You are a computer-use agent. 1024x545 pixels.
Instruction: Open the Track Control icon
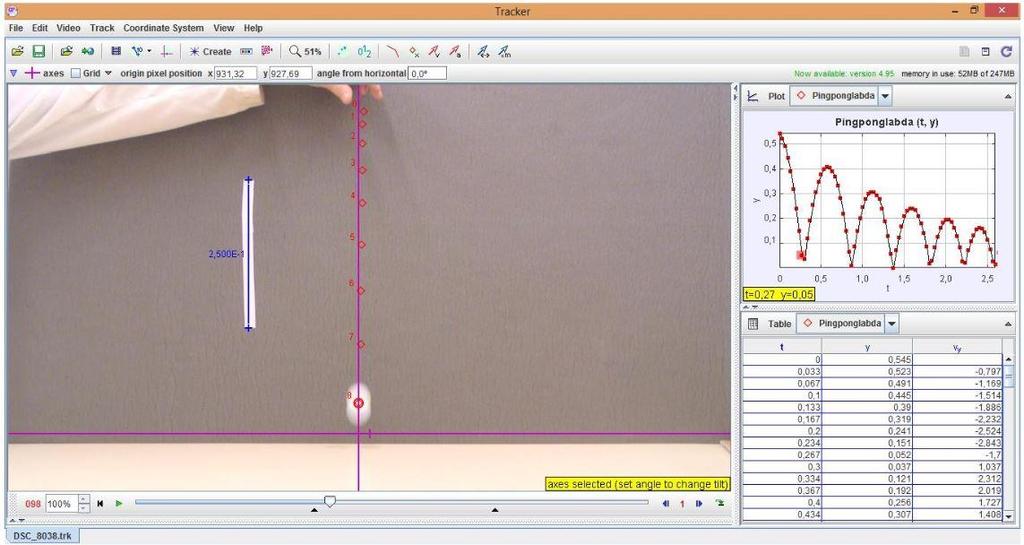coord(246,51)
